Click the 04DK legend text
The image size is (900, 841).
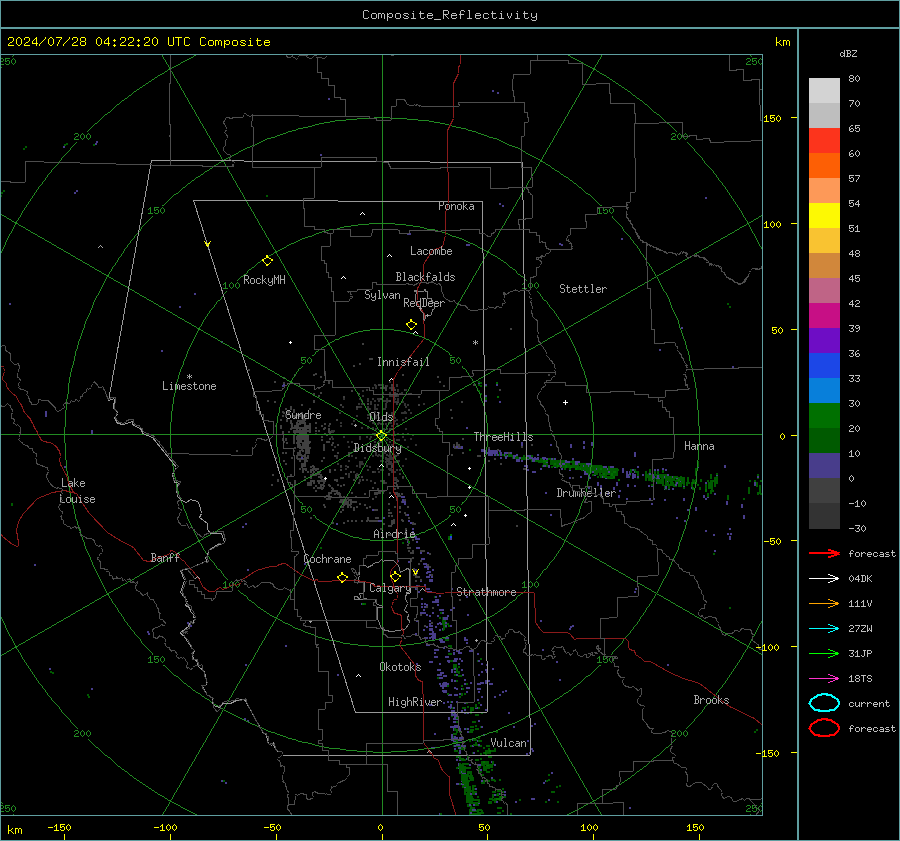[x=860, y=579]
